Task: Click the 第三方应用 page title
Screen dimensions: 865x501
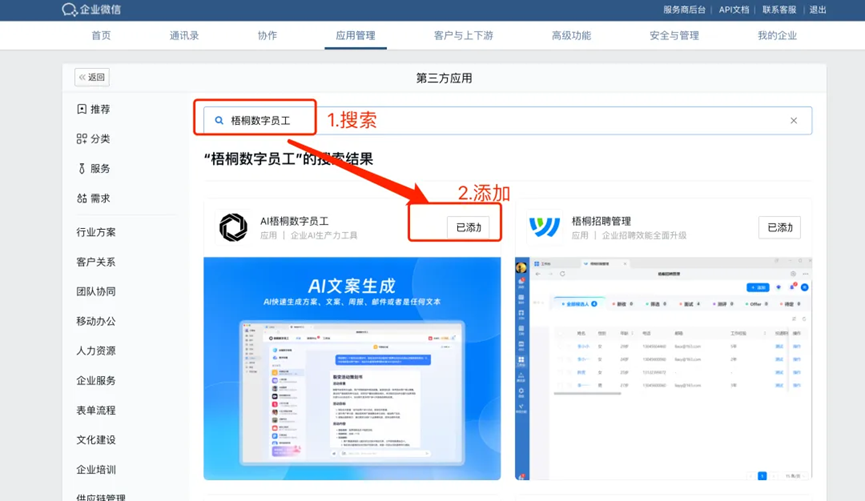Action: [x=444, y=78]
